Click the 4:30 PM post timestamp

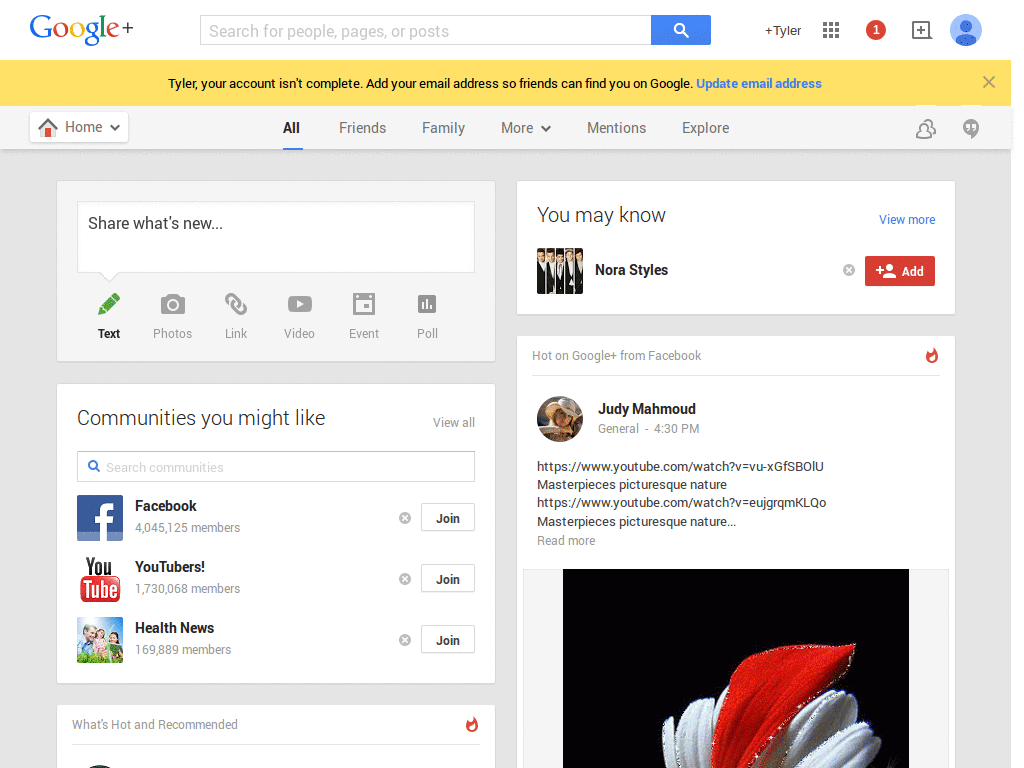pyautogui.click(x=677, y=428)
